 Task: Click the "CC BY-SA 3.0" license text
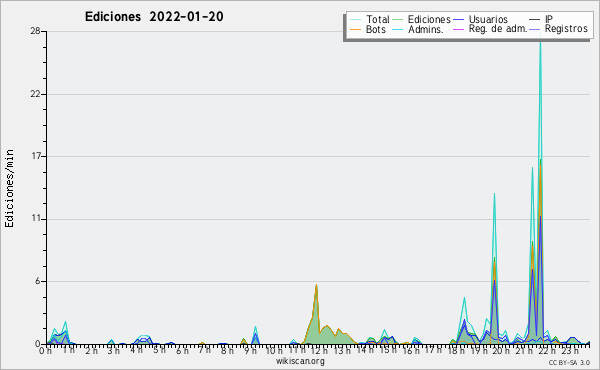point(569,362)
